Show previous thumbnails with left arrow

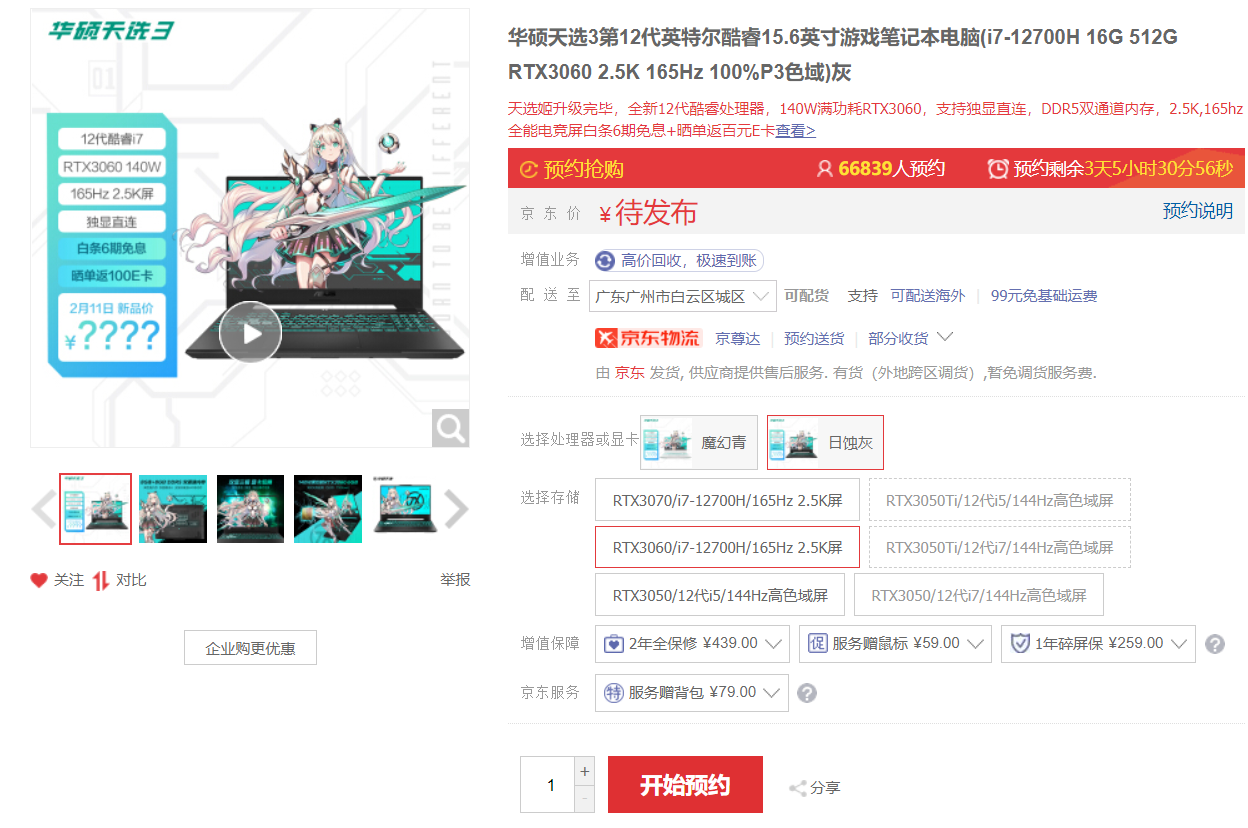point(43,509)
